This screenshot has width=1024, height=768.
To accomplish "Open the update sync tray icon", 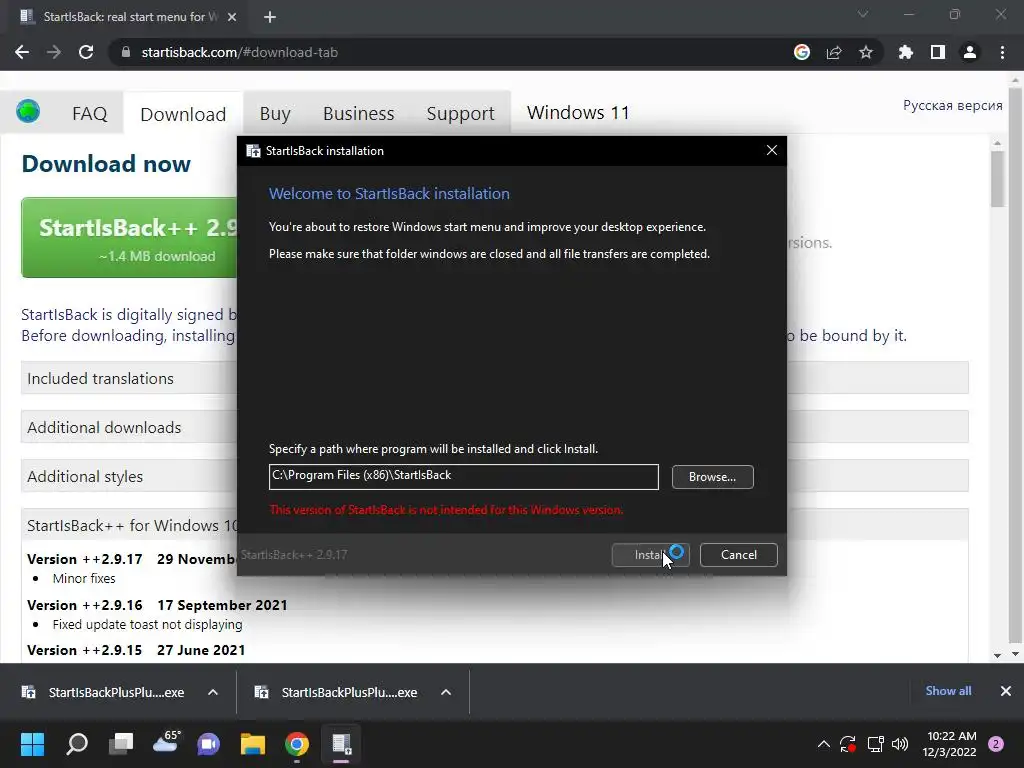I will [x=848, y=744].
